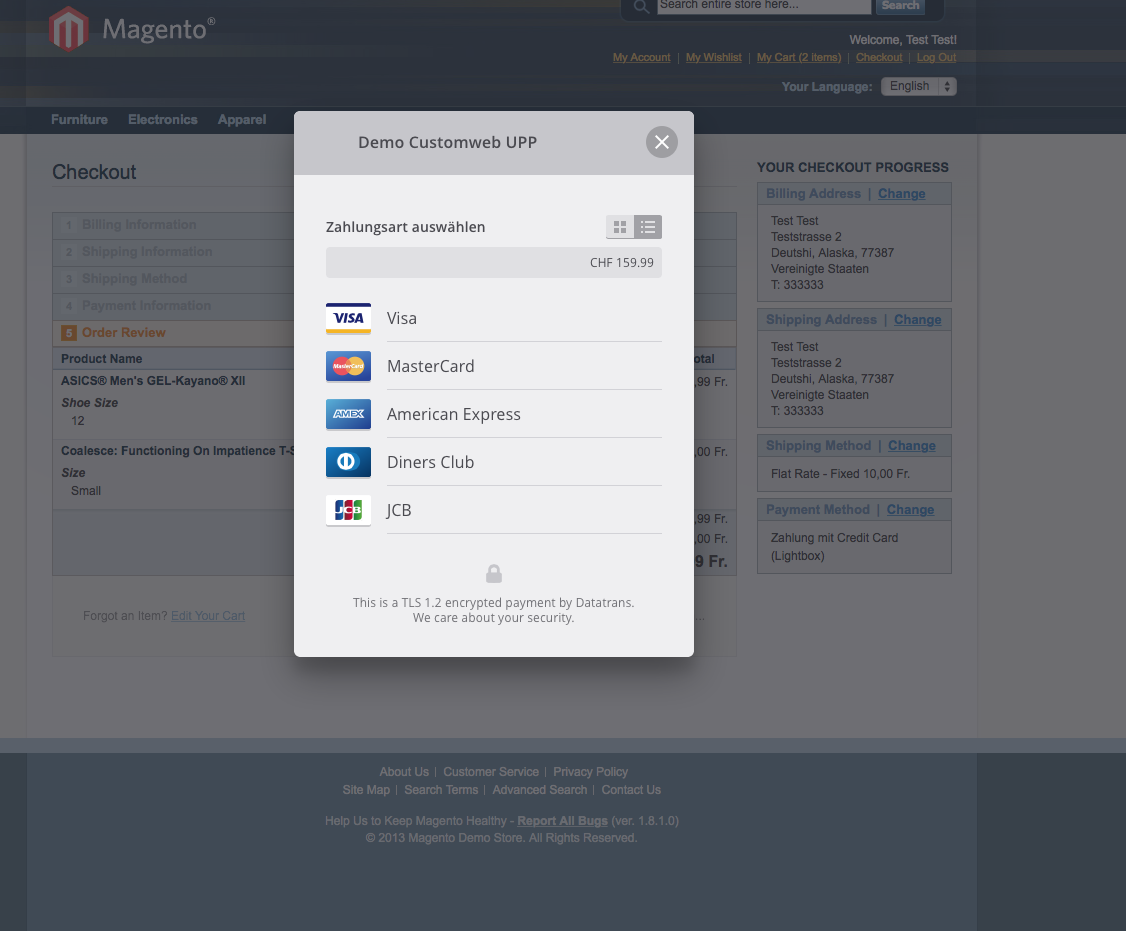Click the Magento logo
1126x931 pixels.
[x=132, y=29]
